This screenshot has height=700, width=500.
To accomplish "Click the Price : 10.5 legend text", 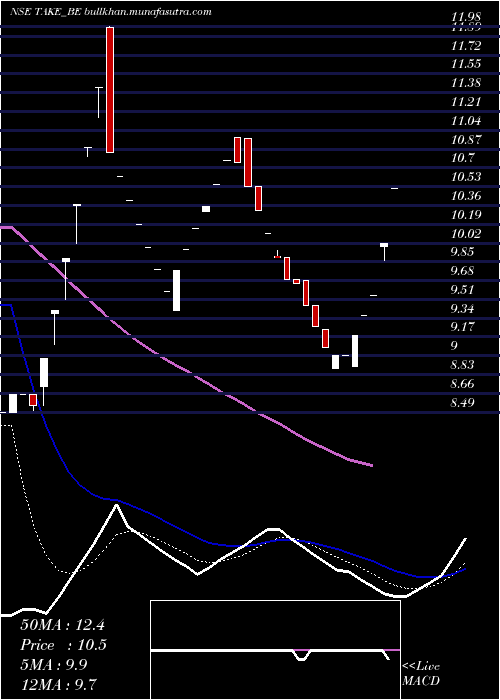I will (x=63, y=645).
